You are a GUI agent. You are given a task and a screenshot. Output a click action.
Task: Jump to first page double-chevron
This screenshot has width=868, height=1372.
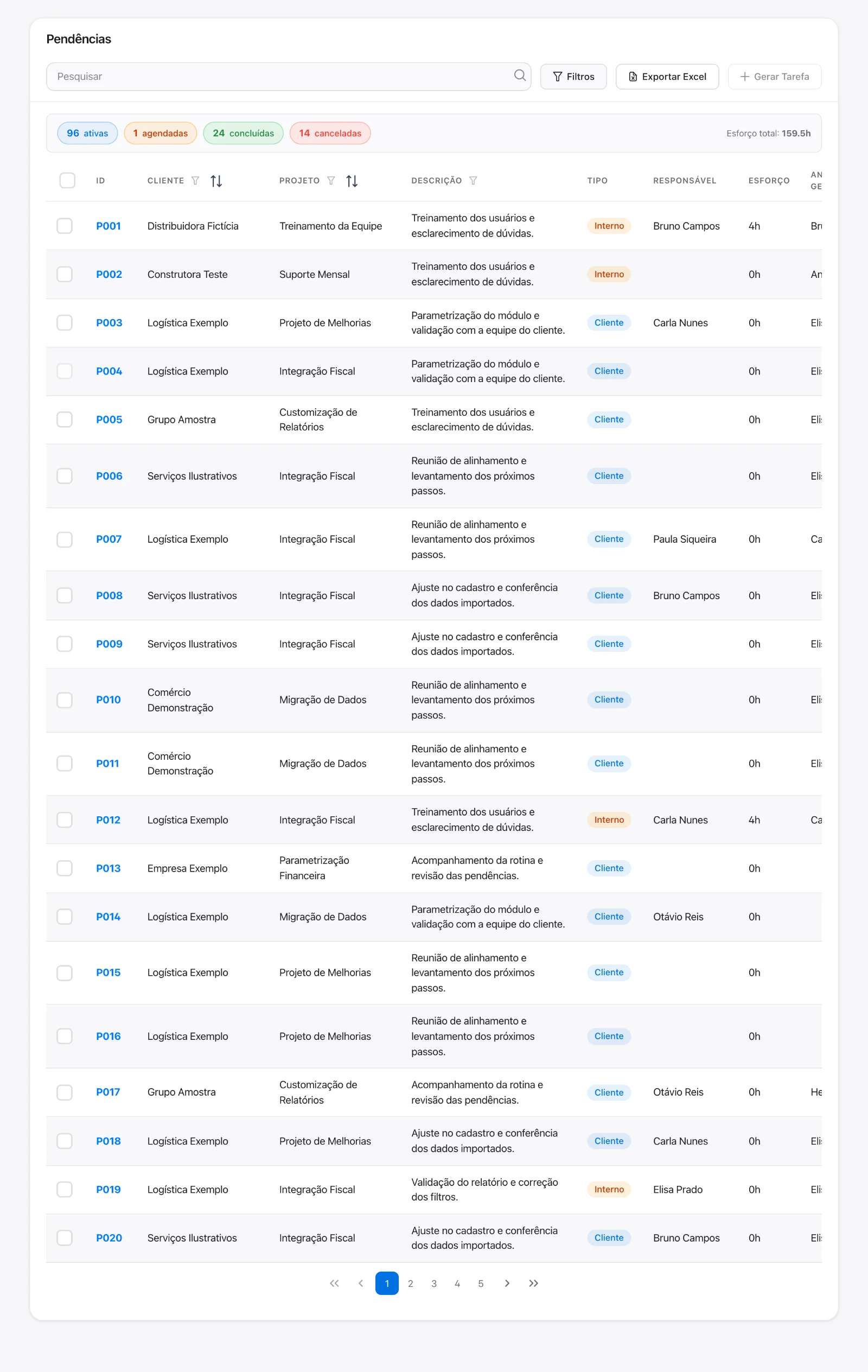click(334, 1283)
